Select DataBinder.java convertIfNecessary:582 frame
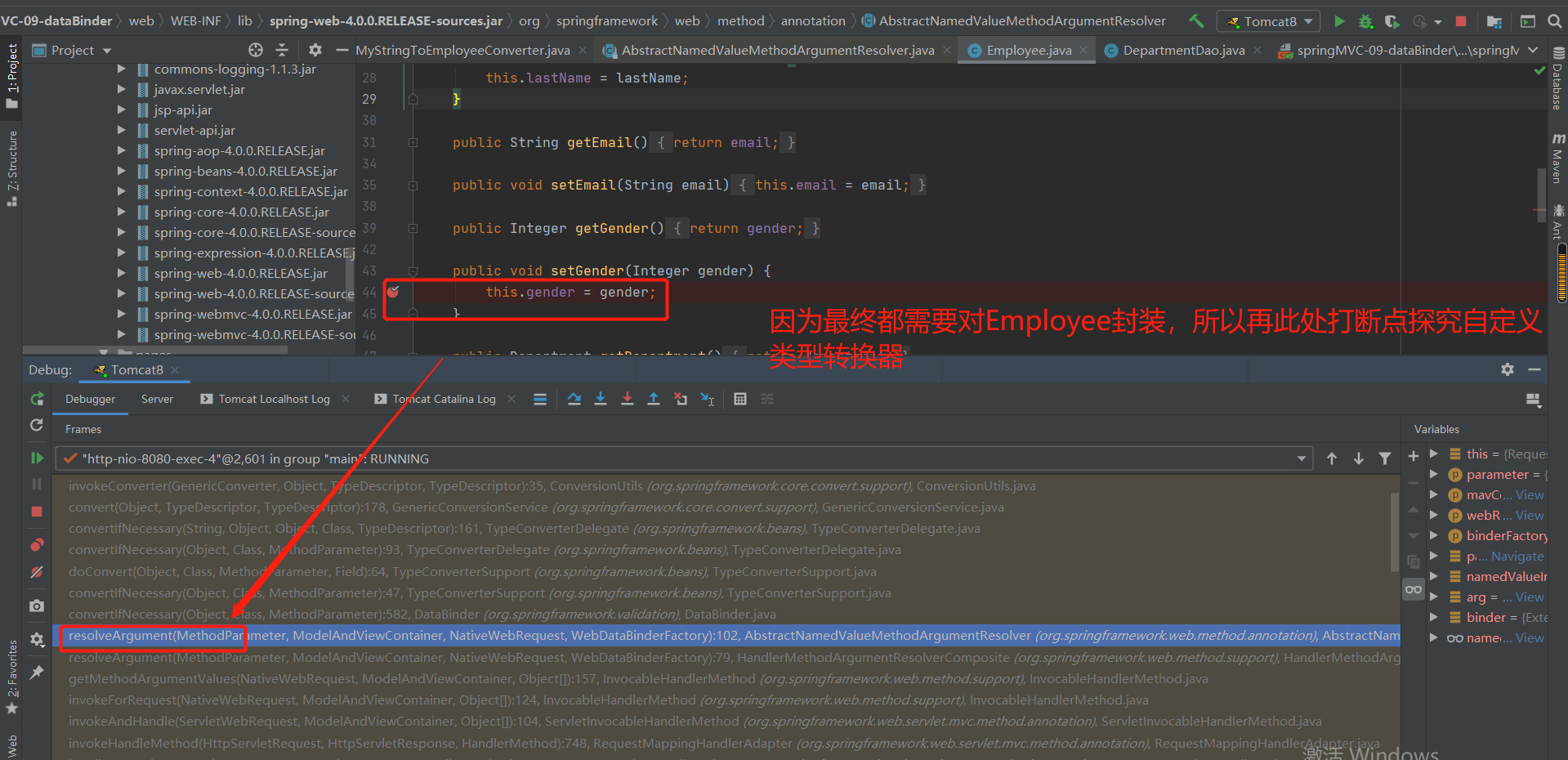Screen dimensions: 1568x760 tap(422, 614)
